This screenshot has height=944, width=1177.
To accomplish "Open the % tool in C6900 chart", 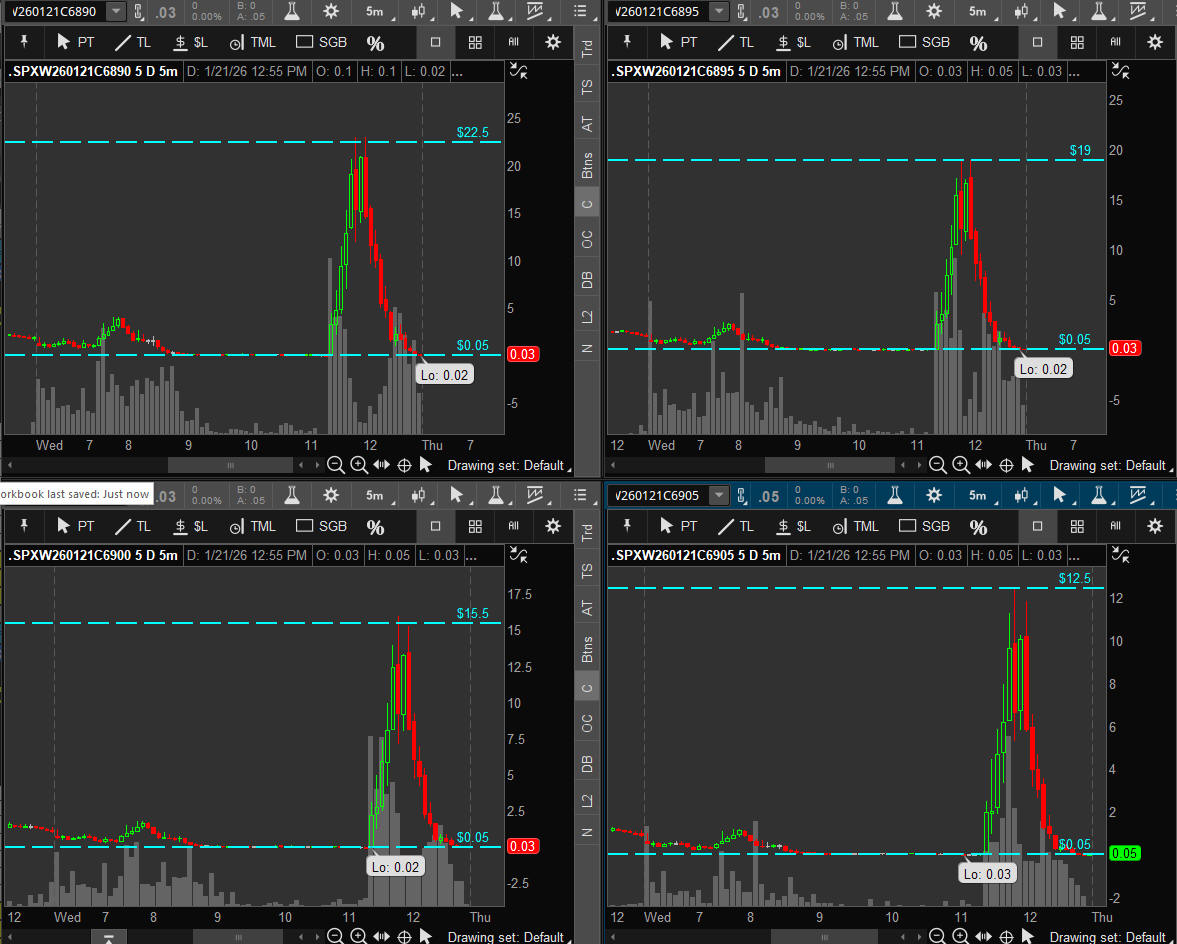I will 375,527.
